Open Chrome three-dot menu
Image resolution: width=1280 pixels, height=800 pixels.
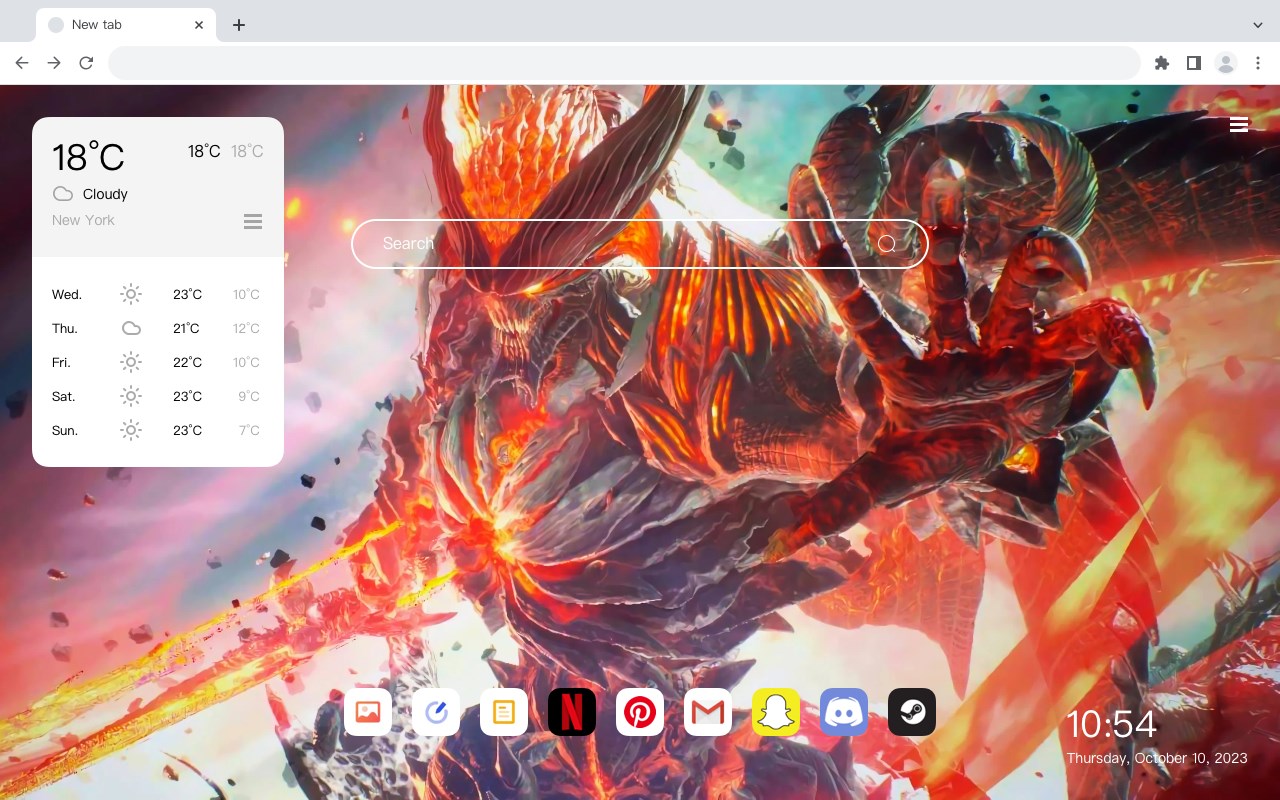click(1258, 63)
